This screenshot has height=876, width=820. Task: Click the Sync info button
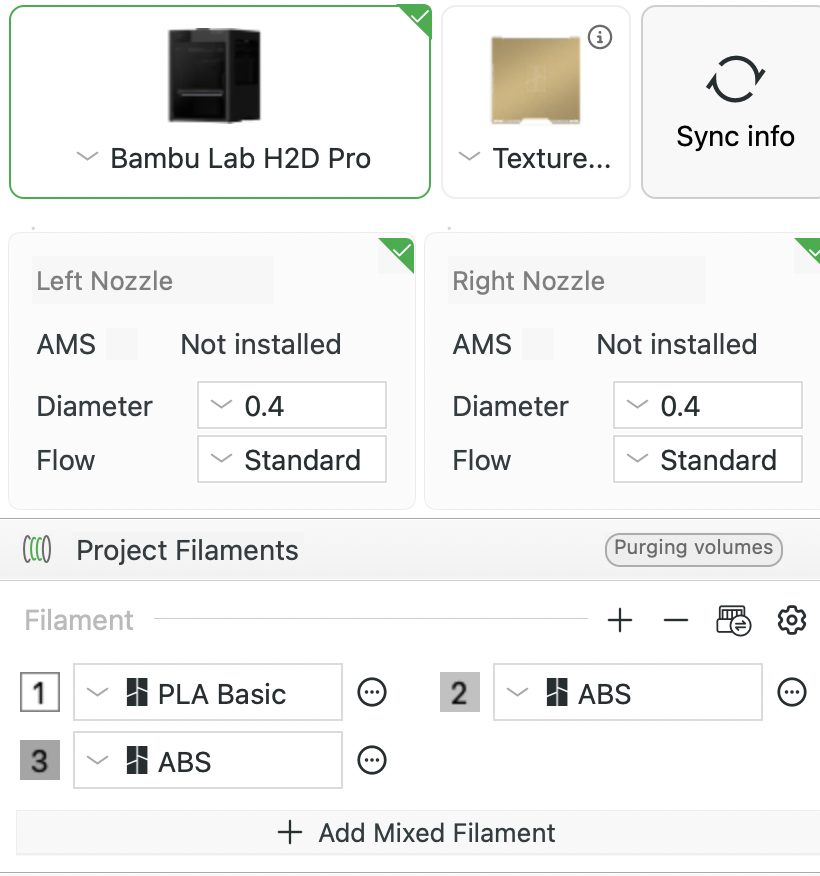733,102
